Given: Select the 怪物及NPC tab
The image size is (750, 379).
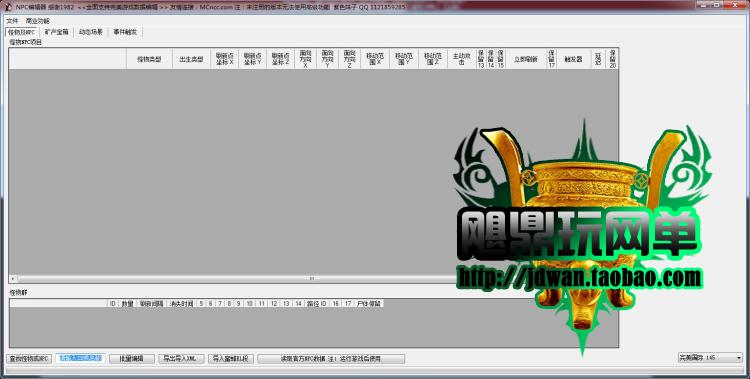Looking at the screenshot, I should coord(22,32).
